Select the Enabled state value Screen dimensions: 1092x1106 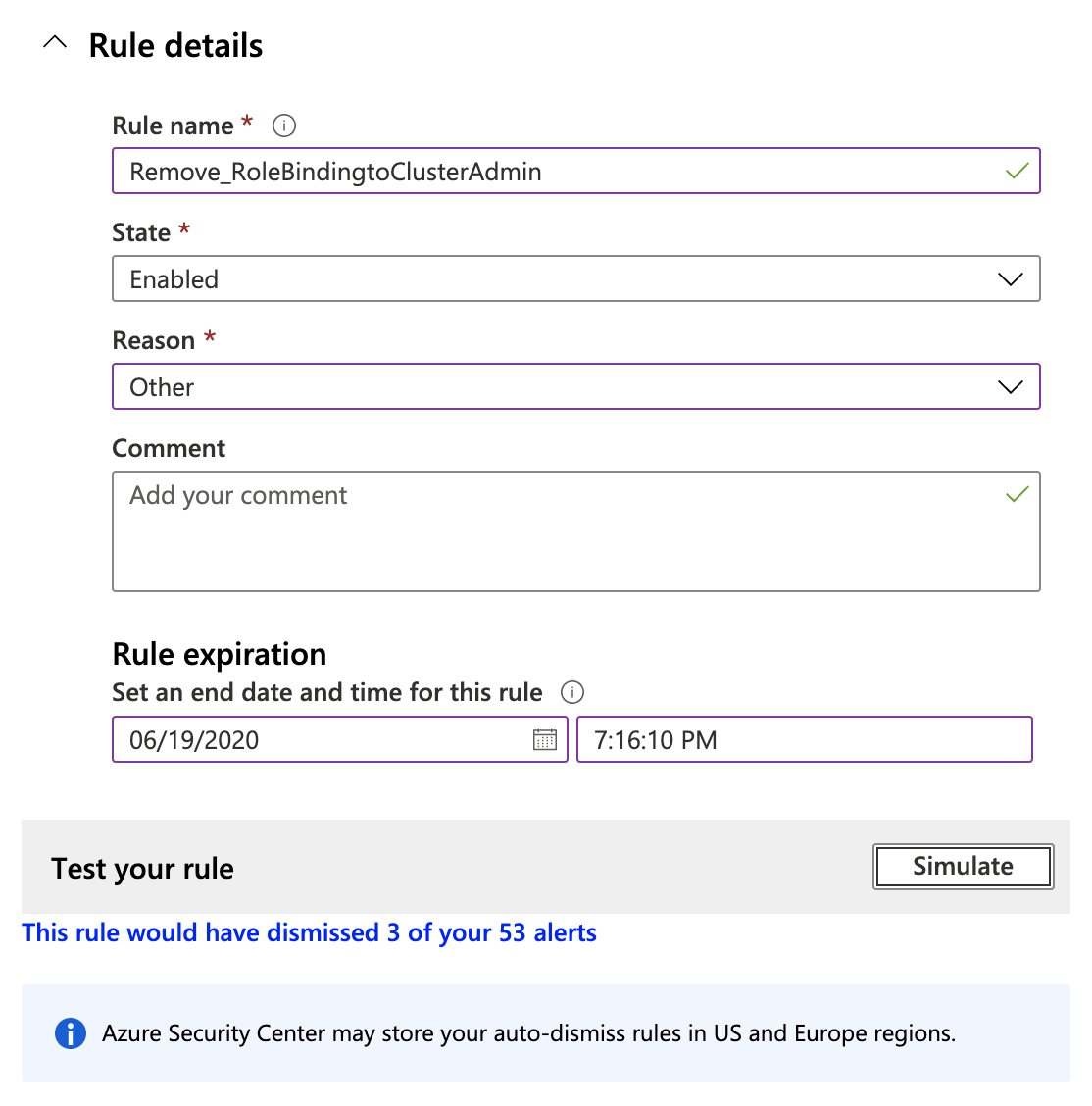174,278
